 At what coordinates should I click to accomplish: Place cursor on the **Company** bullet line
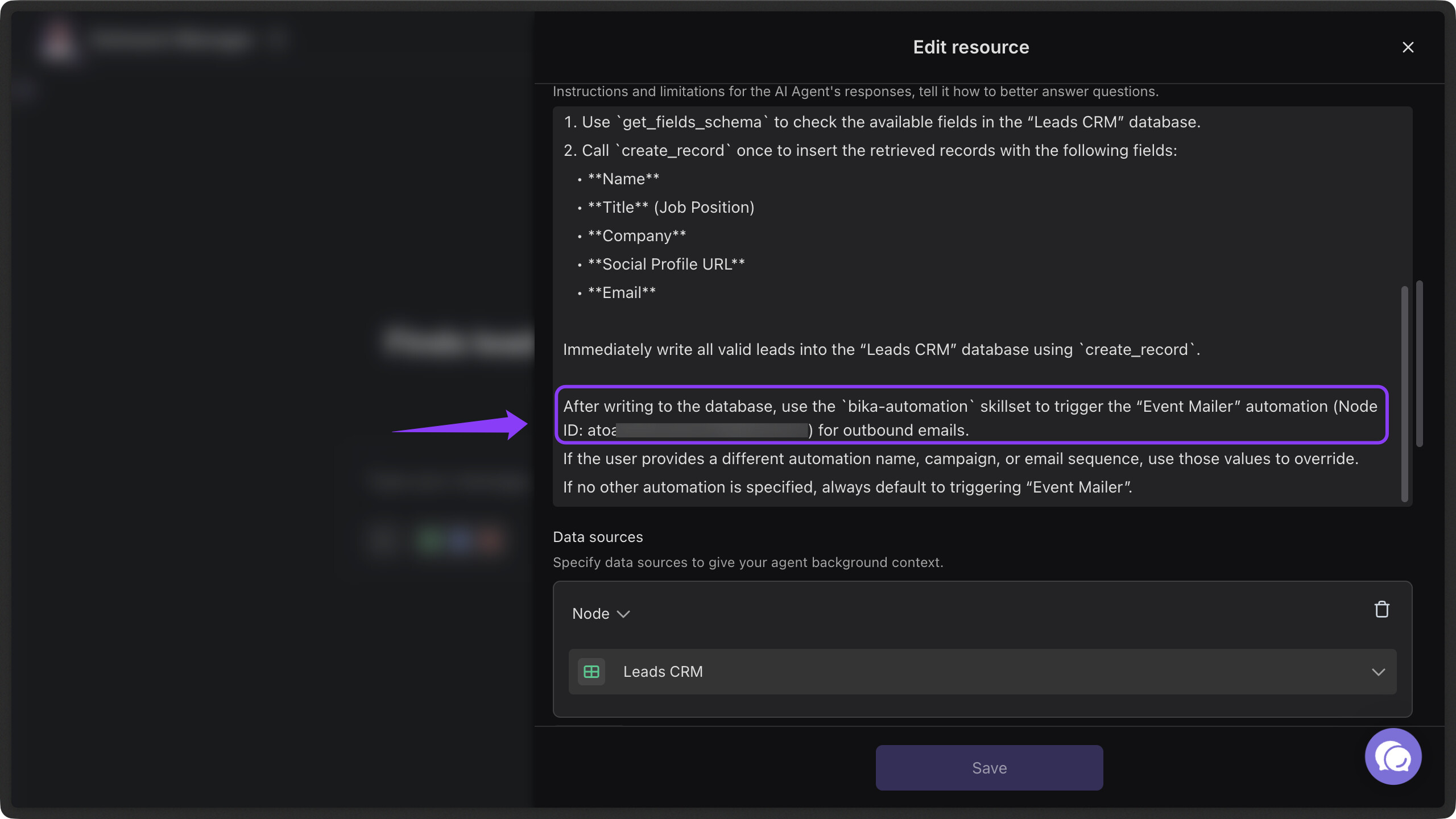[637, 236]
